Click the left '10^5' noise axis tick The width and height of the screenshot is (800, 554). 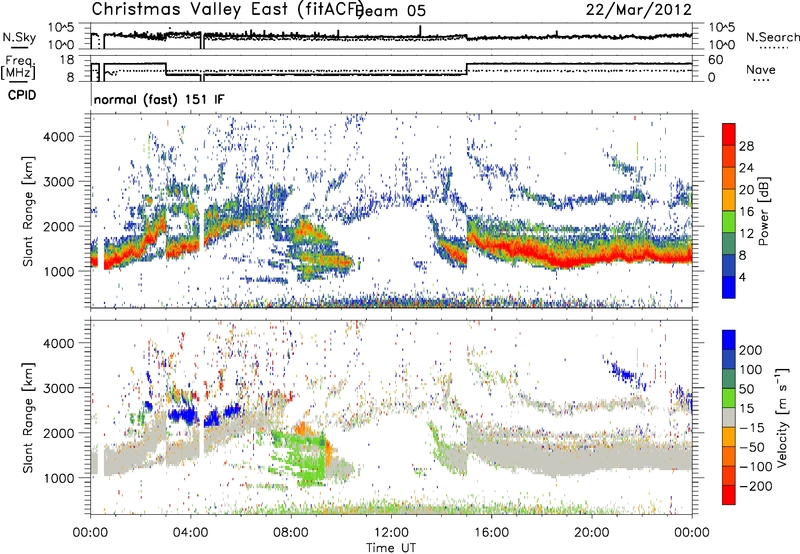(62, 28)
